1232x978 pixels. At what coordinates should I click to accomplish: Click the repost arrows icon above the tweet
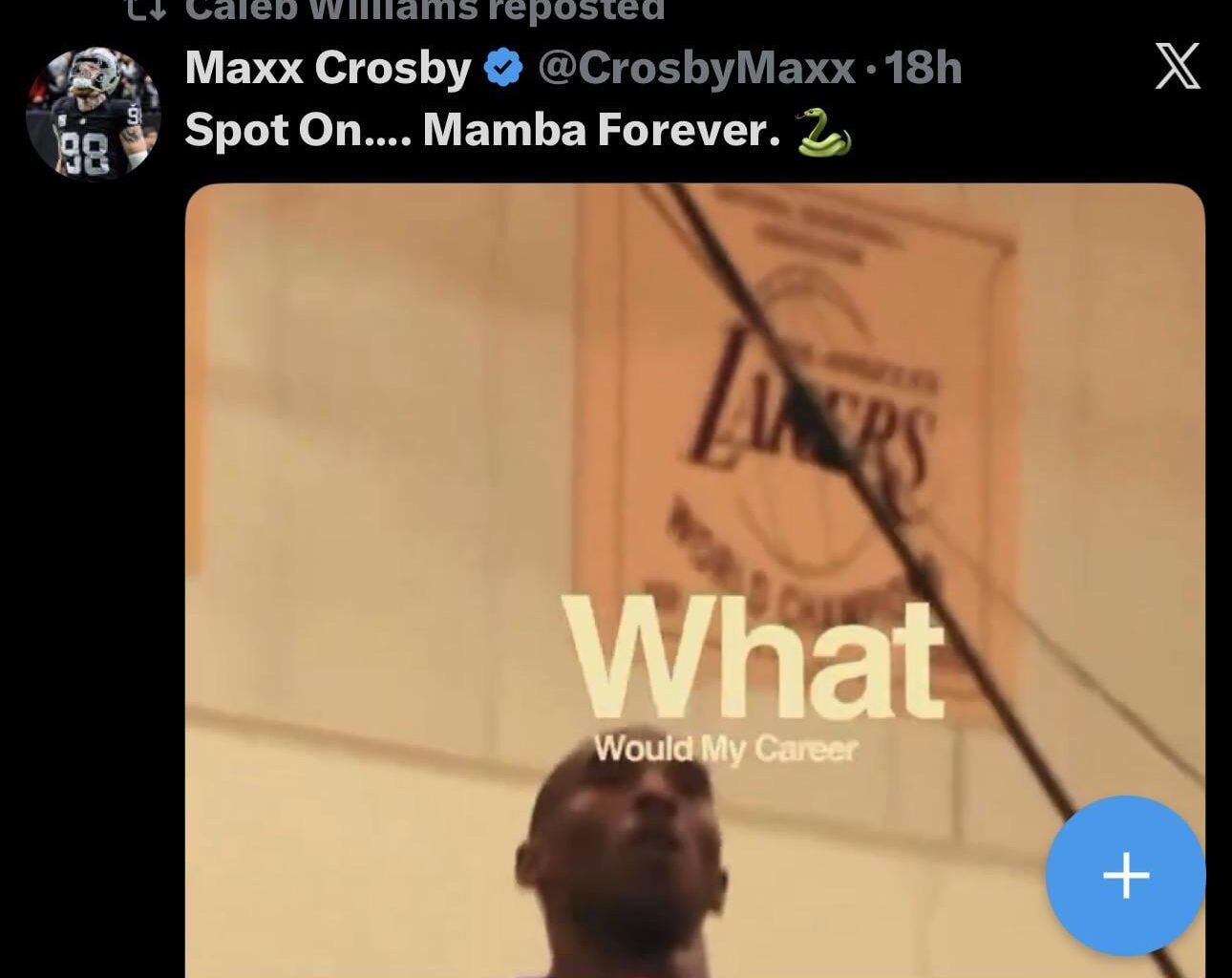[x=146, y=9]
